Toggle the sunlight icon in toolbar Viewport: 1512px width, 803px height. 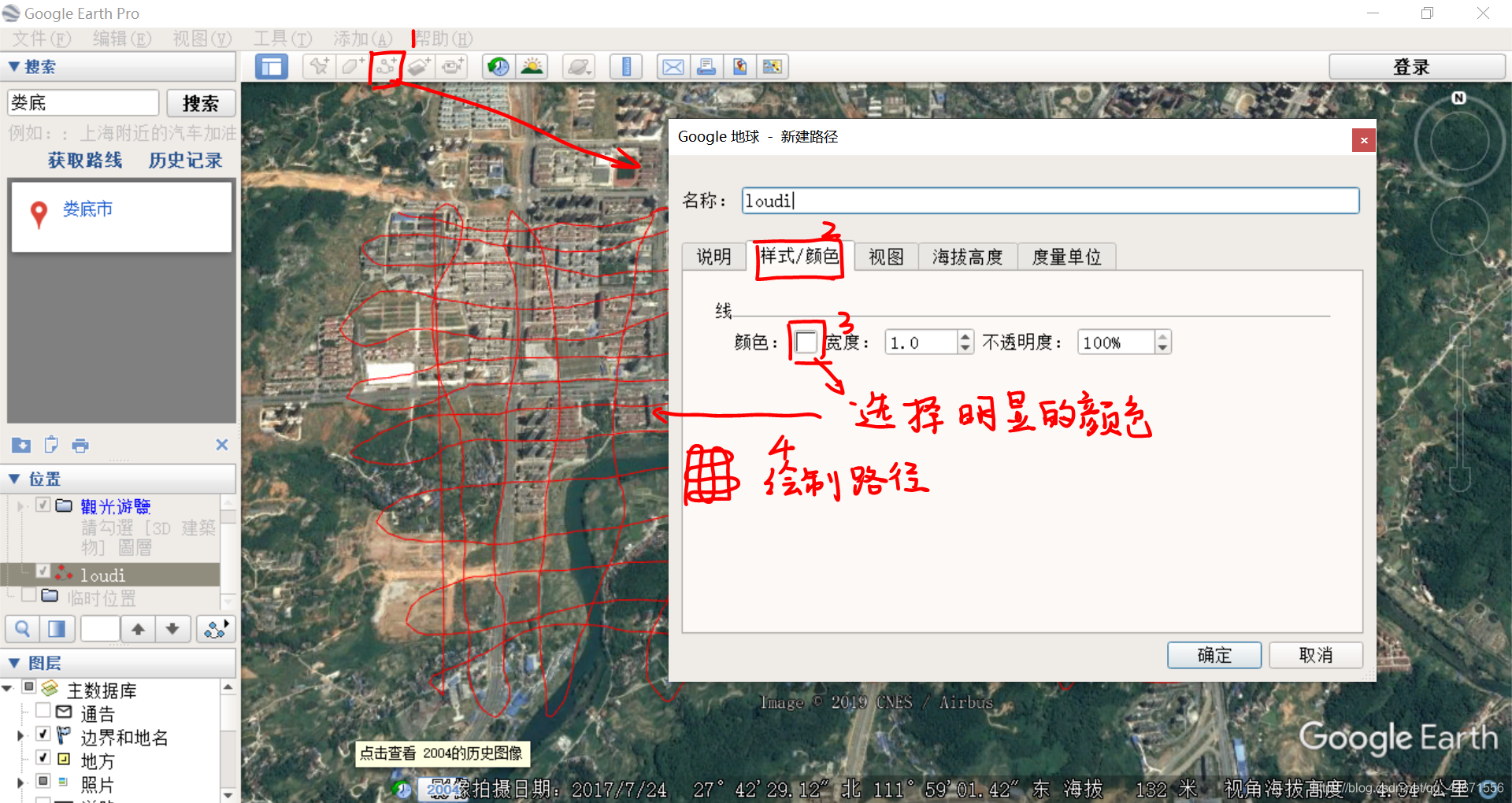[x=532, y=67]
